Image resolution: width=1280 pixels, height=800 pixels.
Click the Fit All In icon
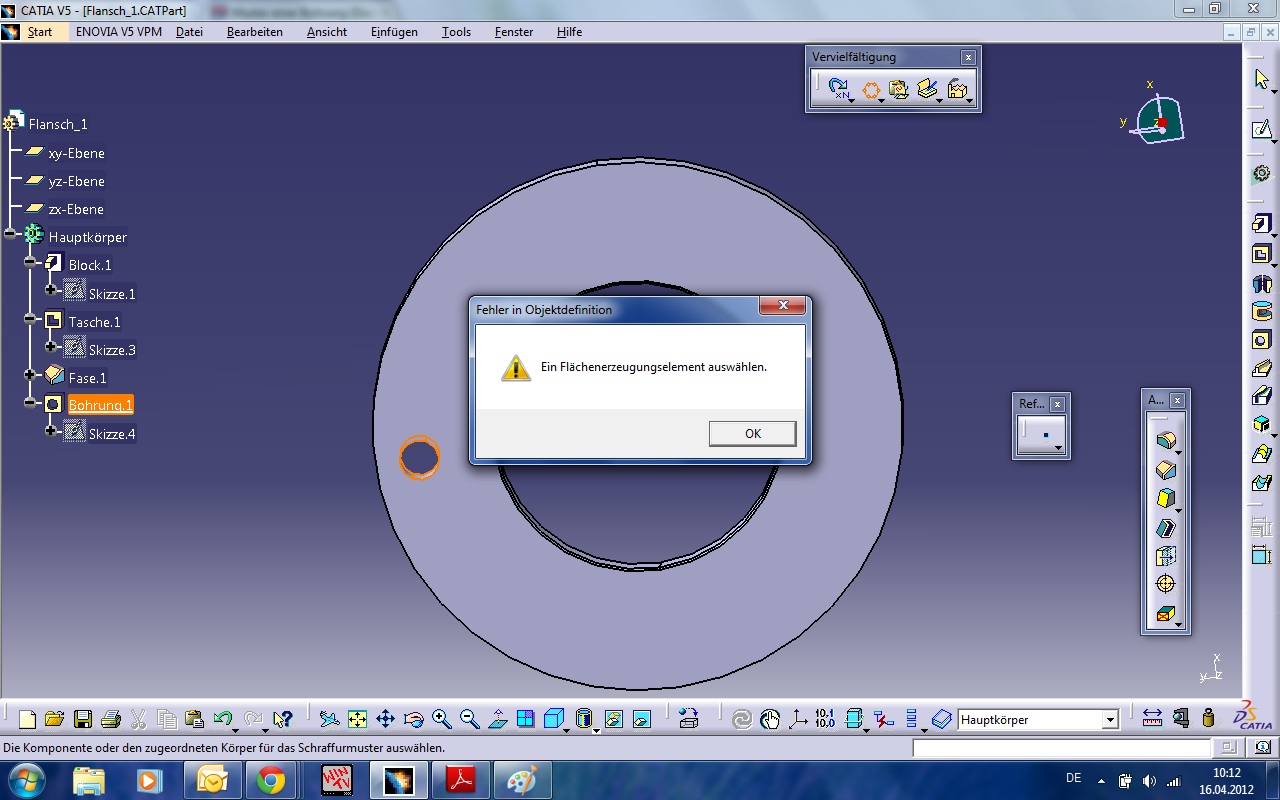pos(357,719)
